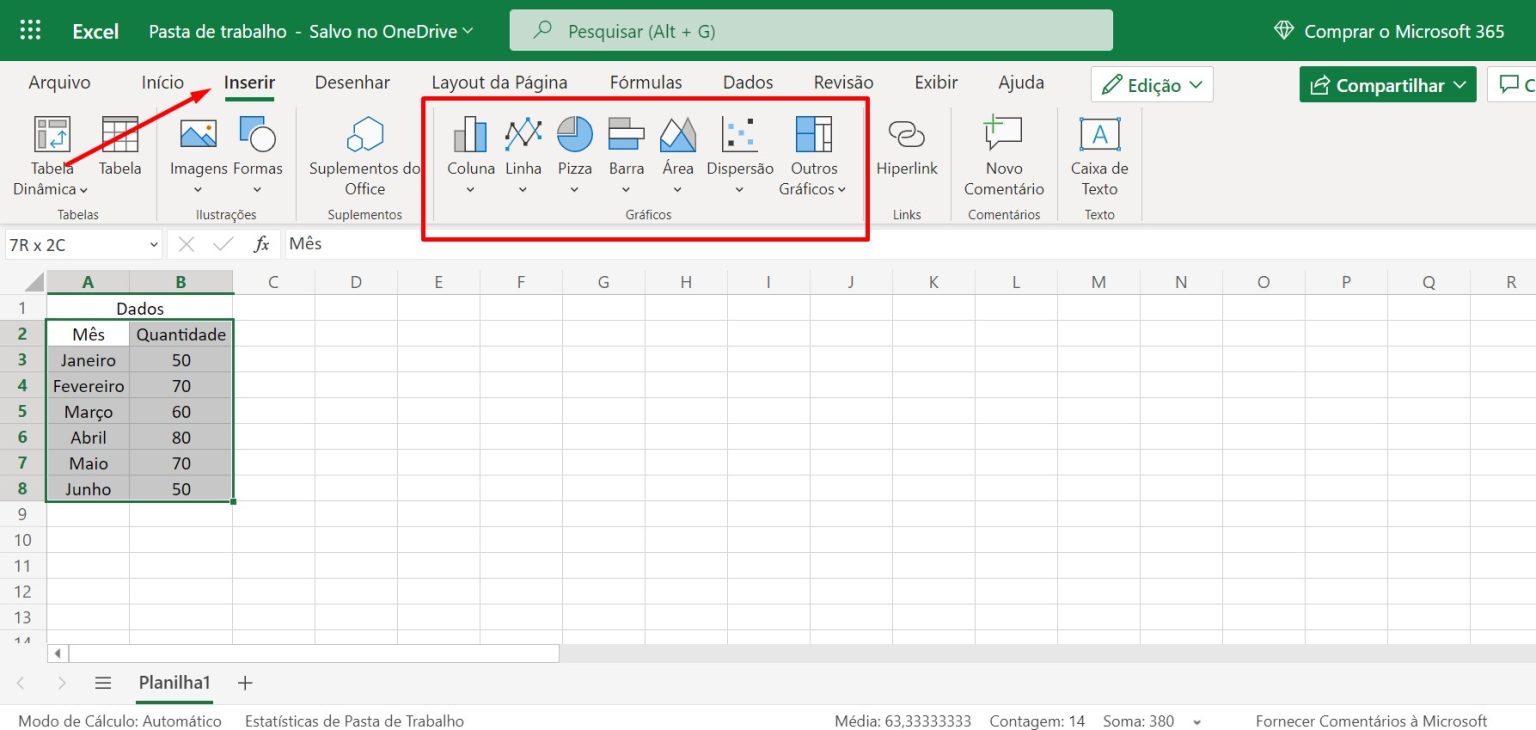Insert a Pizza chart
Image resolution: width=1536 pixels, height=730 pixels.
pos(574,150)
